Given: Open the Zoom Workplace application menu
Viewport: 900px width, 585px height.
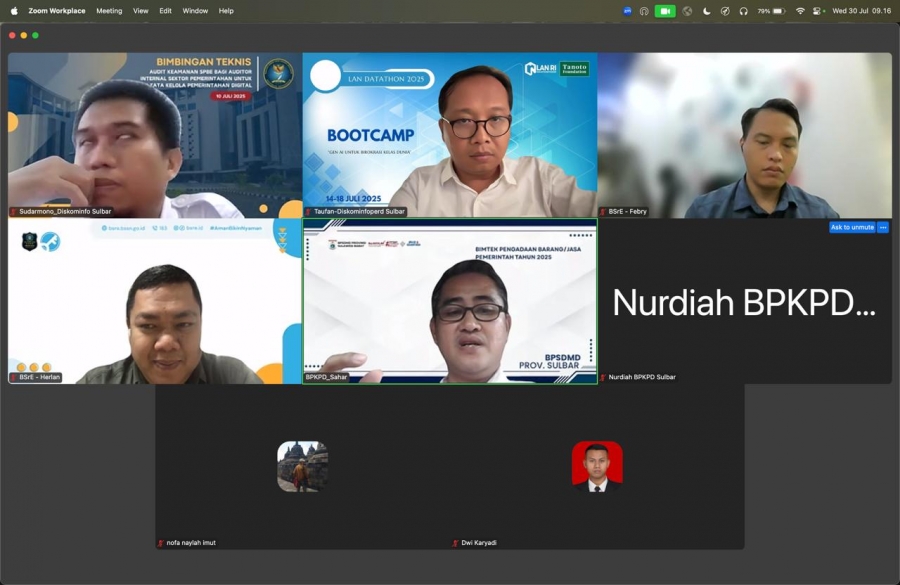Looking at the screenshot, I should click(x=57, y=11).
